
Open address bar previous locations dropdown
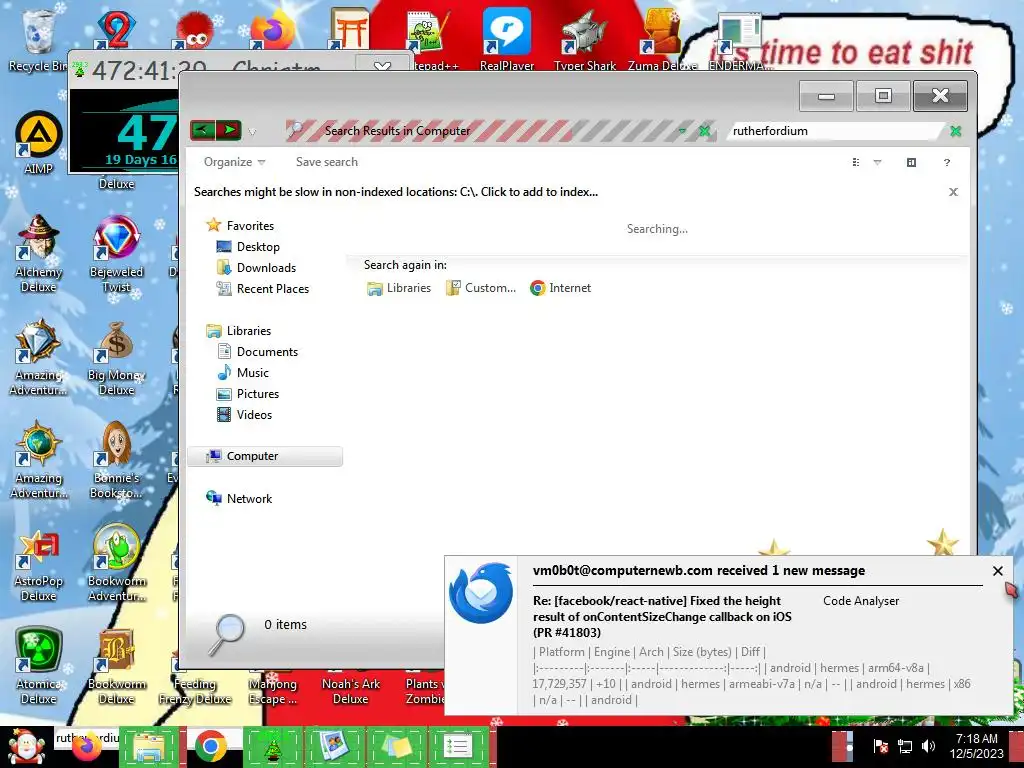pos(682,131)
